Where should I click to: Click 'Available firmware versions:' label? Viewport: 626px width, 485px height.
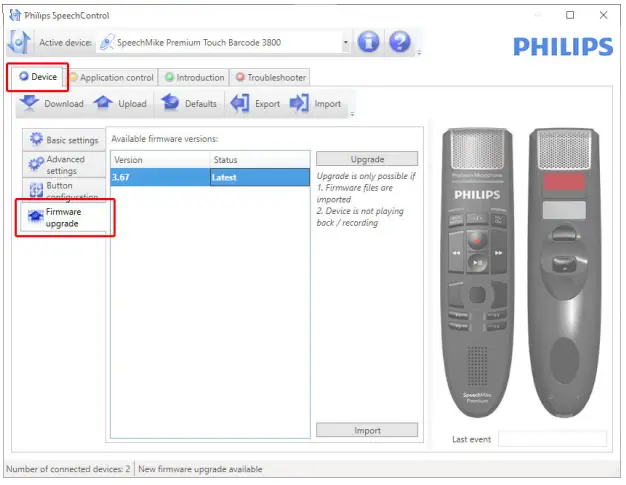pyautogui.click(x=164, y=139)
